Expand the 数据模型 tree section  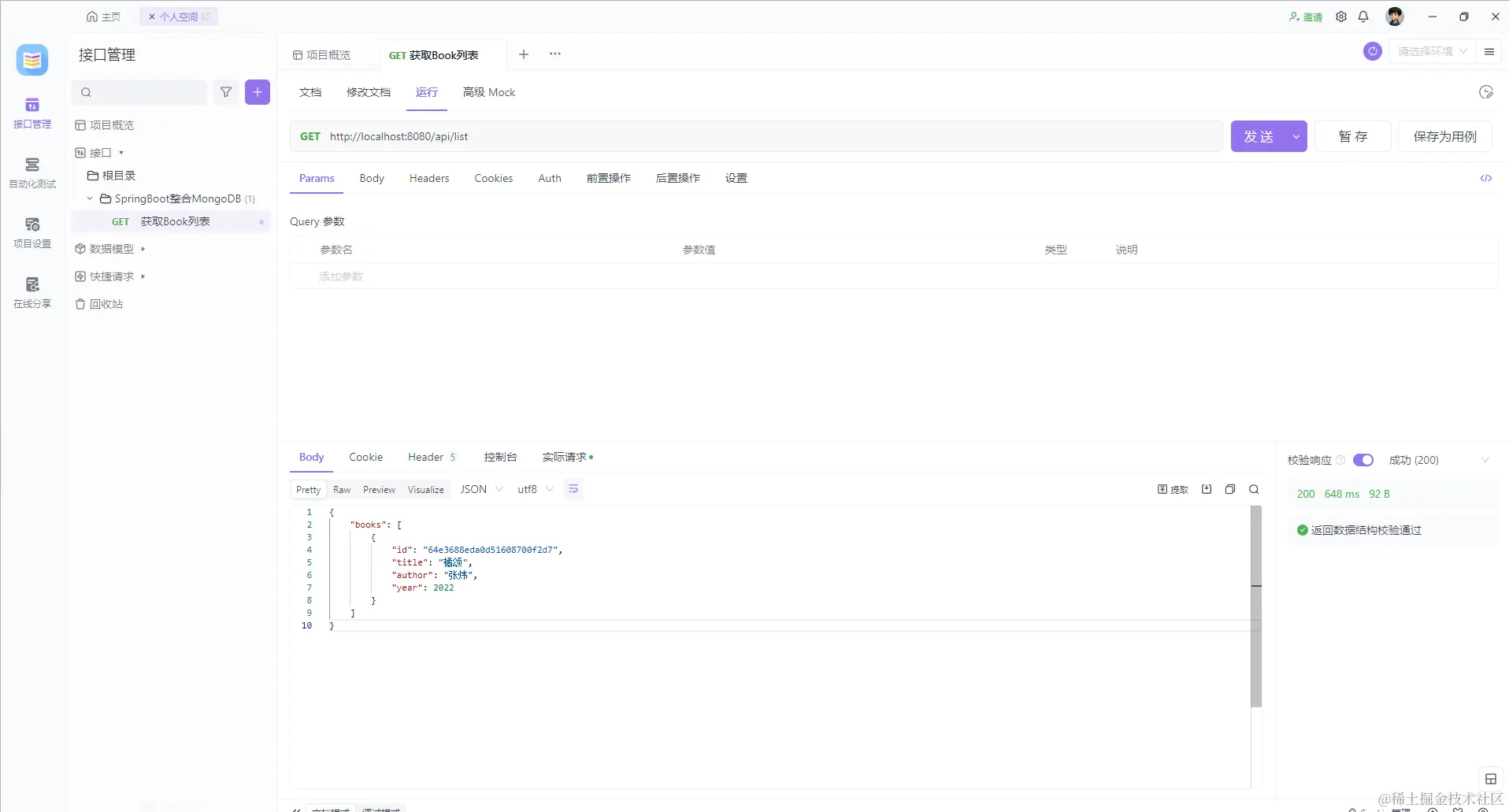(x=143, y=249)
